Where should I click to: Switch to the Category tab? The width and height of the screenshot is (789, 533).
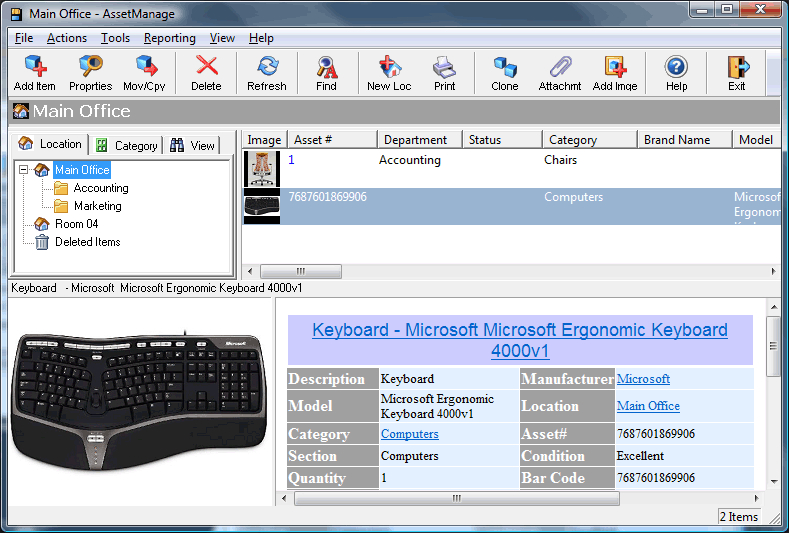click(126, 145)
